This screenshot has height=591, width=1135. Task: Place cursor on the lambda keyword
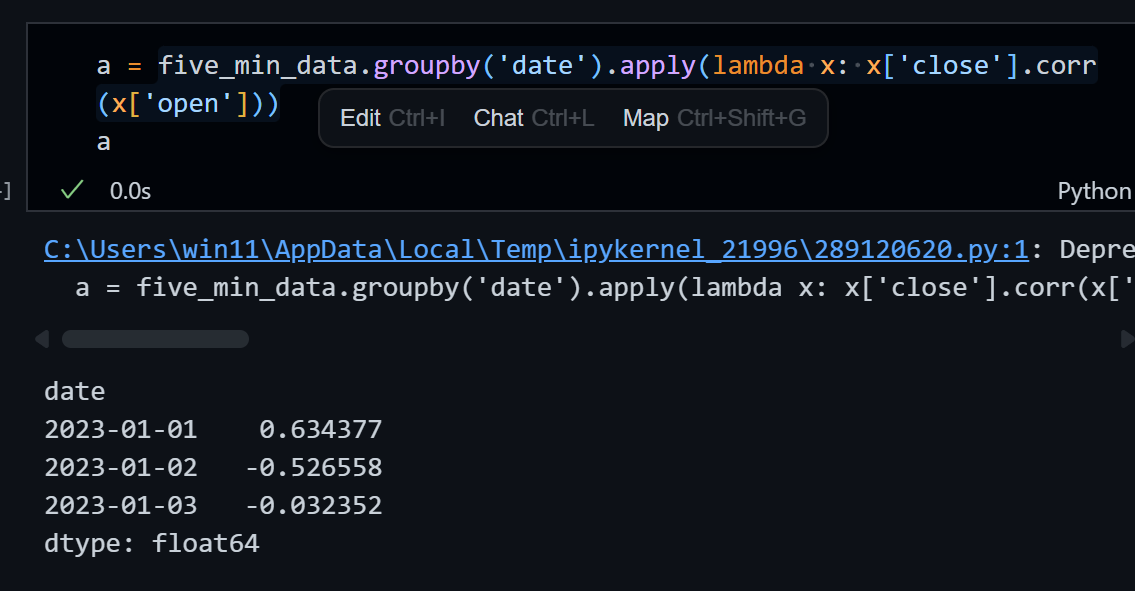click(x=758, y=66)
